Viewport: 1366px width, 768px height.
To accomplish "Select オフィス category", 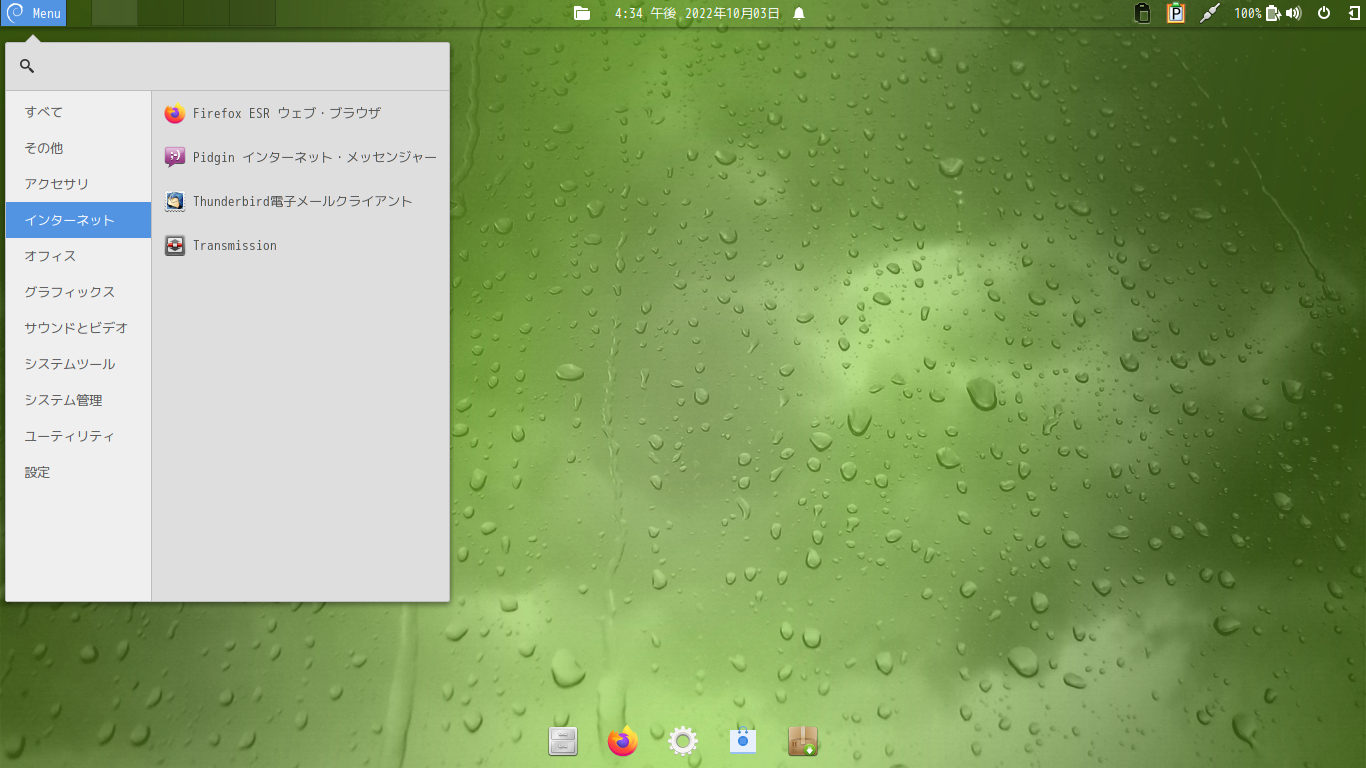I will point(78,256).
